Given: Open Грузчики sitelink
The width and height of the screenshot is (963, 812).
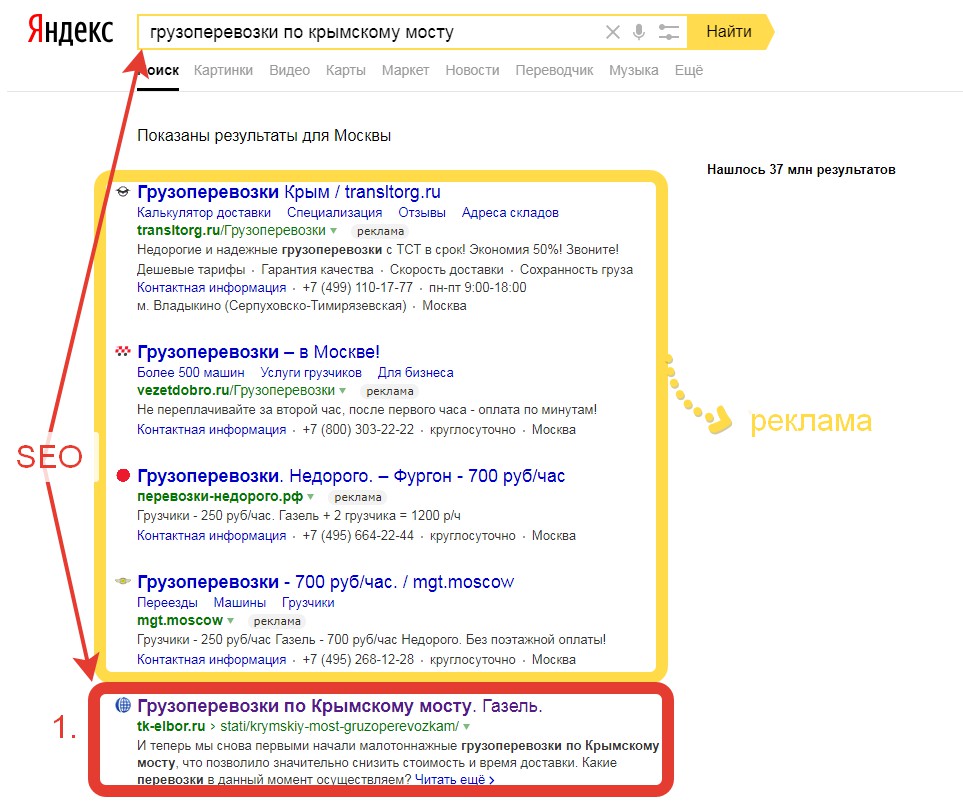Looking at the screenshot, I should (308, 603).
